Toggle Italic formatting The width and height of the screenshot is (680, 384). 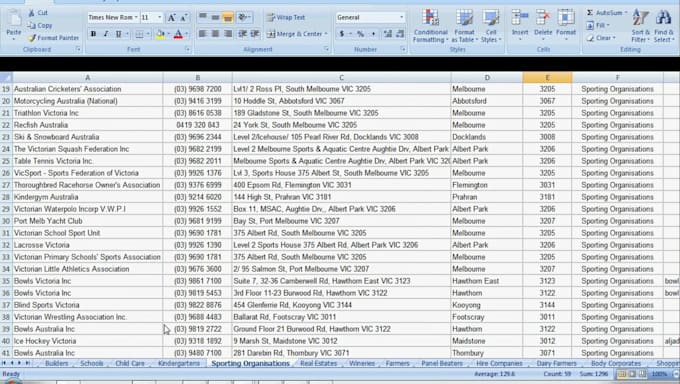coord(105,34)
